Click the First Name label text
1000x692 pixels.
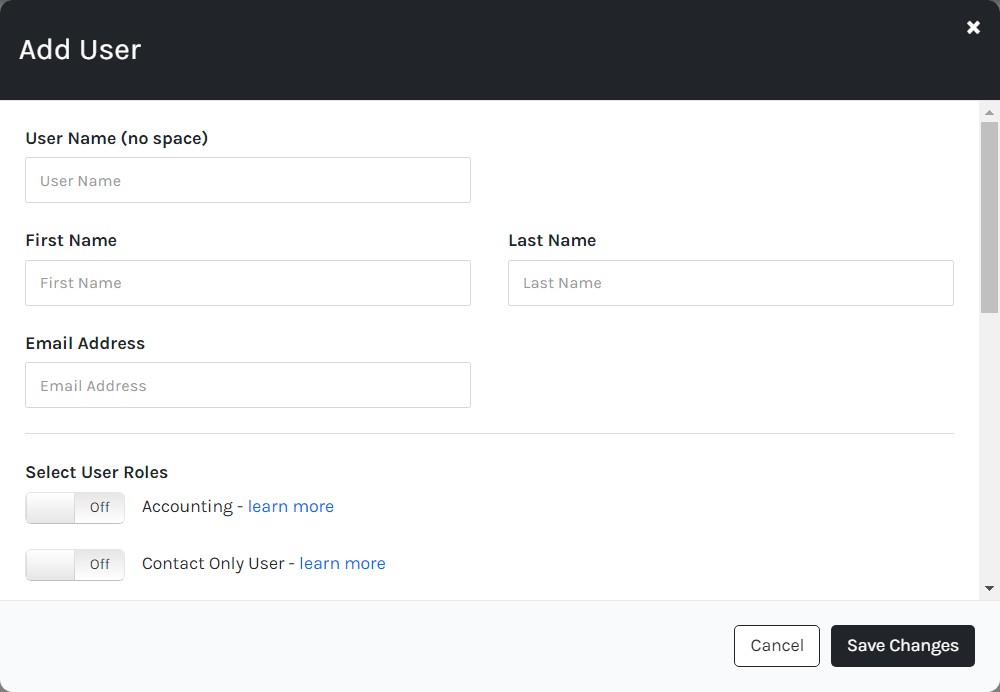[71, 240]
